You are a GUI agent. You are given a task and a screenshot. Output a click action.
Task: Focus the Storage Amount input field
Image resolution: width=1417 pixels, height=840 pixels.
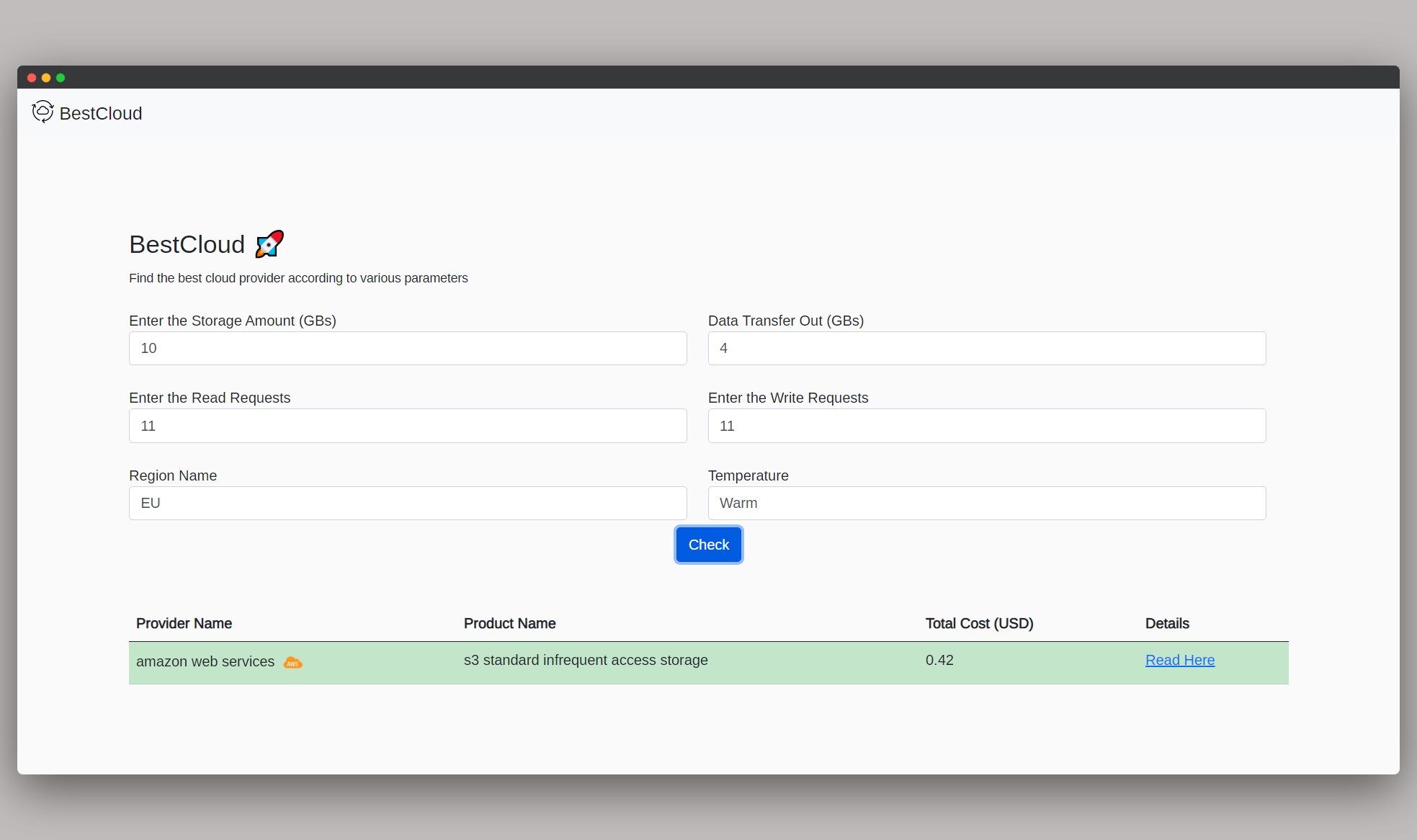point(408,348)
